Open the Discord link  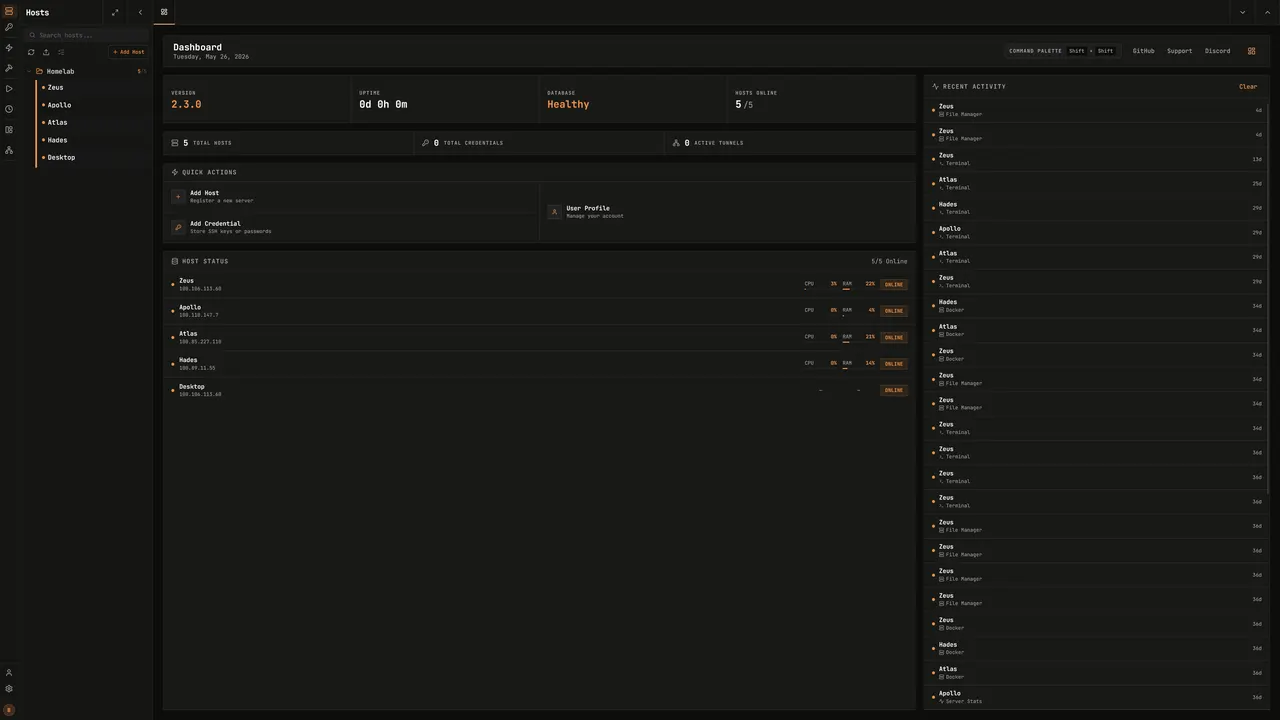(1217, 51)
